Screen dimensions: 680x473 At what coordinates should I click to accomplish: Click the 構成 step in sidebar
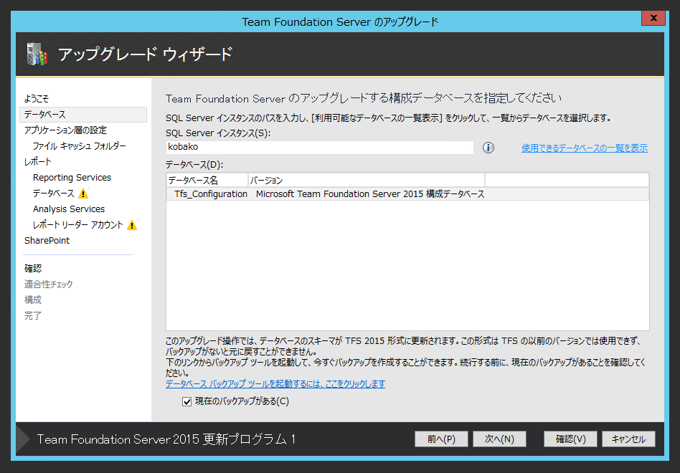pyautogui.click(x=33, y=300)
